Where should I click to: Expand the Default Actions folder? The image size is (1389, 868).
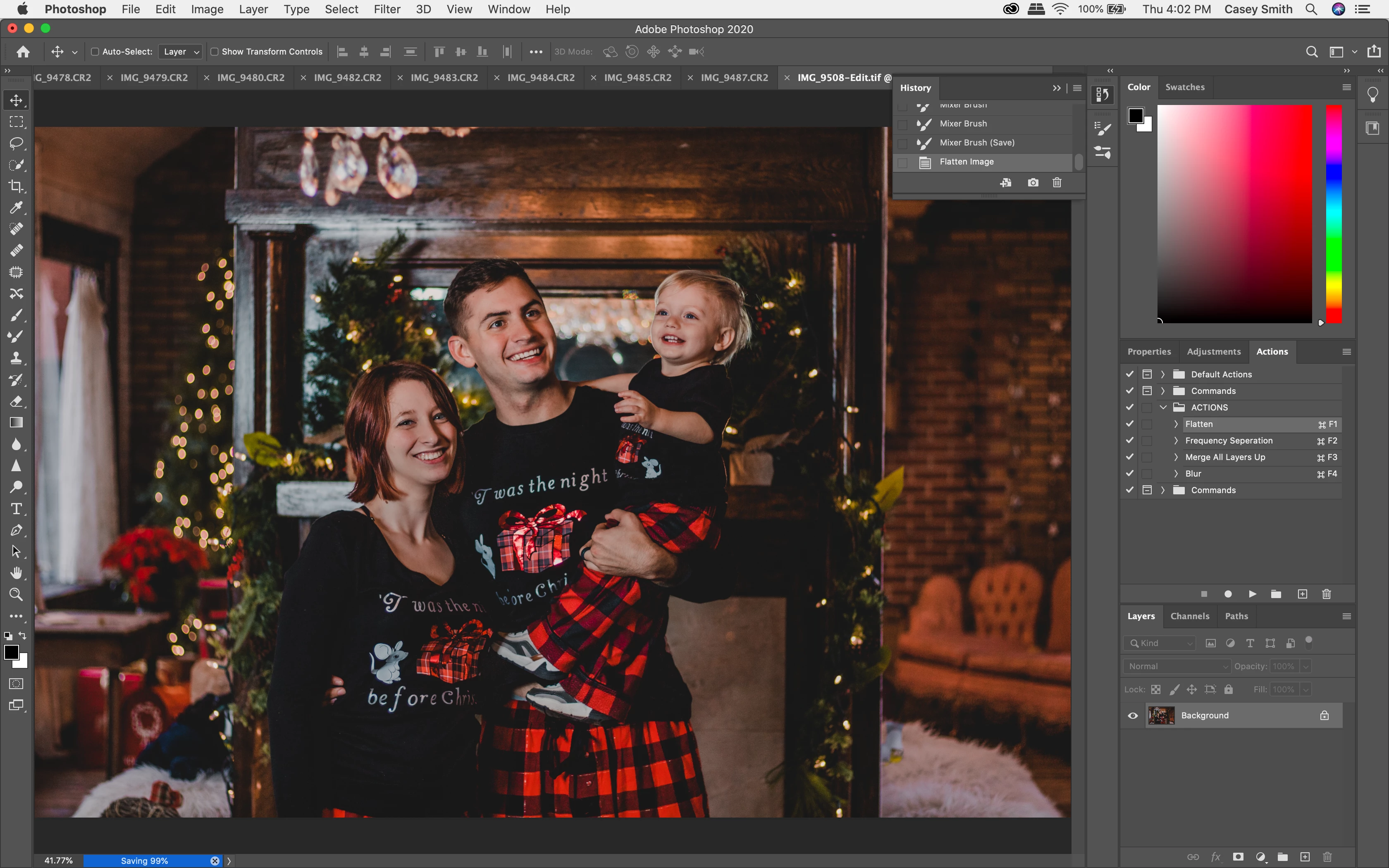[1163, 374]
